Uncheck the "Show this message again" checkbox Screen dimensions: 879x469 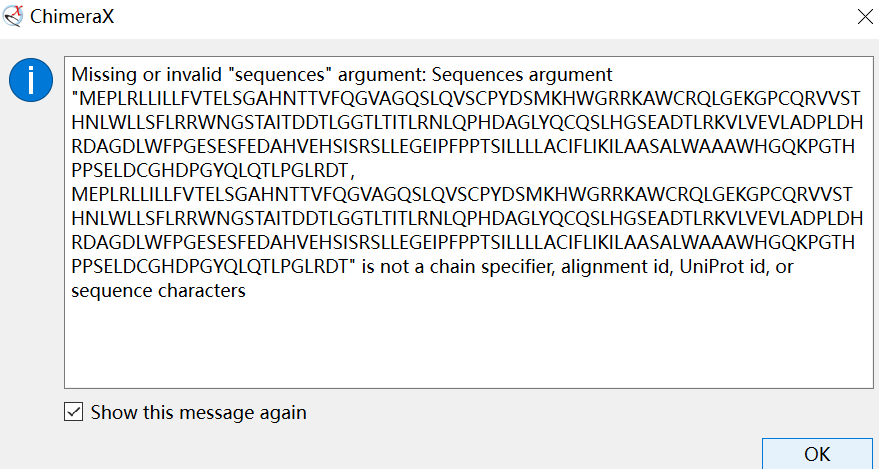click(74, 412)
